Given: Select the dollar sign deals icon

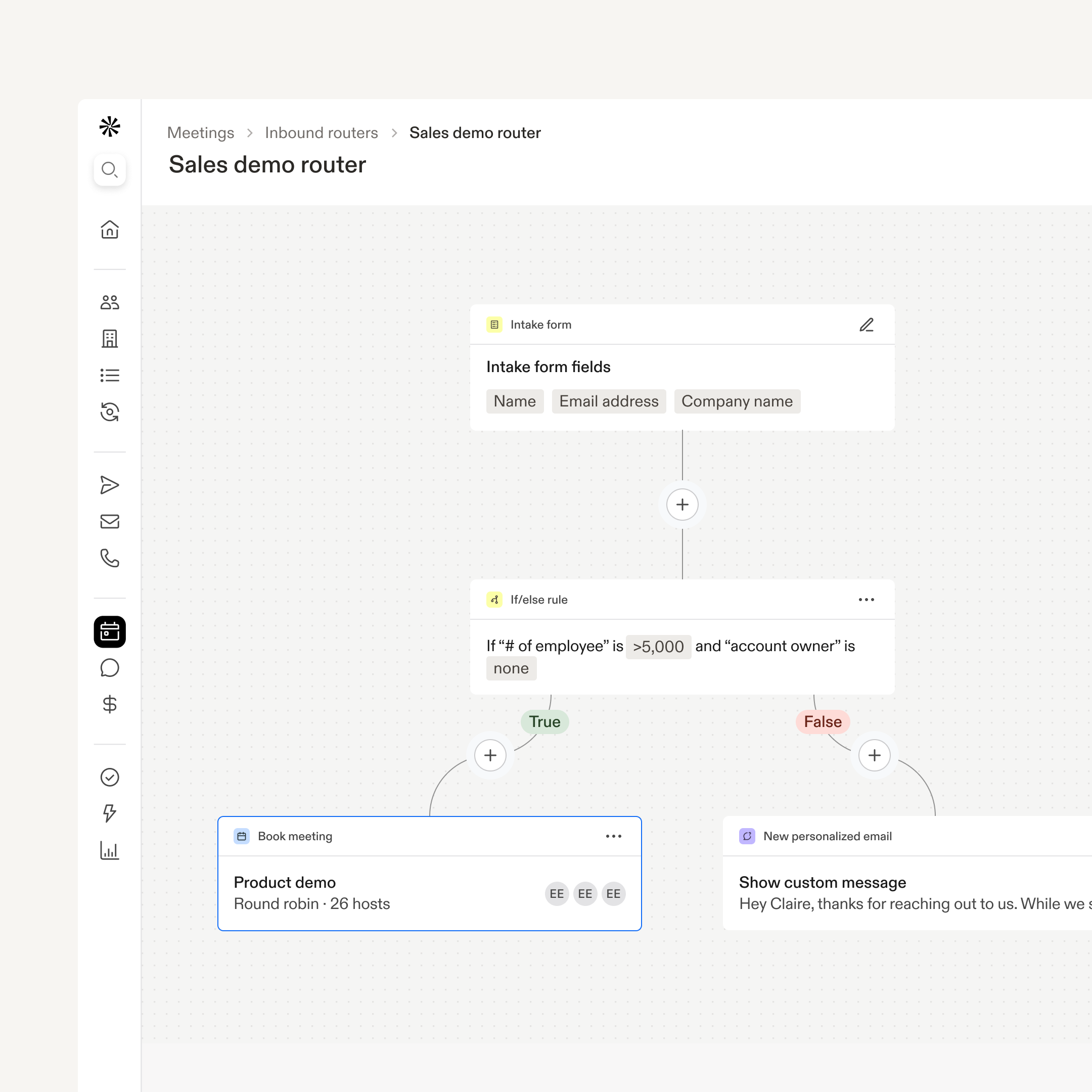Looking at the screenshot, I should [x=109, y=704].
